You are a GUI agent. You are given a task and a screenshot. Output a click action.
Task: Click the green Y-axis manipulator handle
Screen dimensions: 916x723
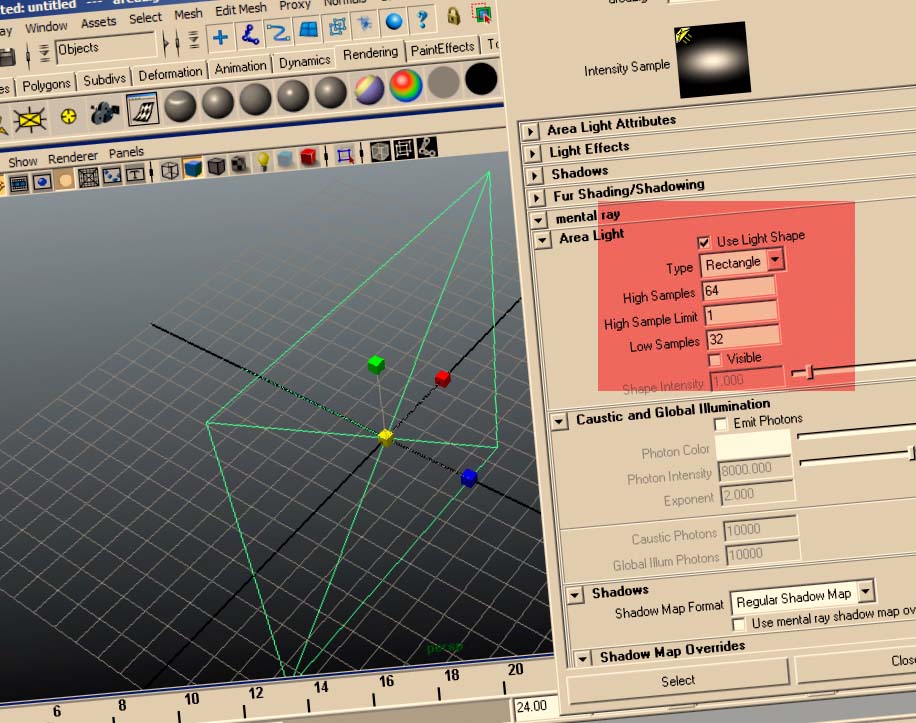coord(376,364)
